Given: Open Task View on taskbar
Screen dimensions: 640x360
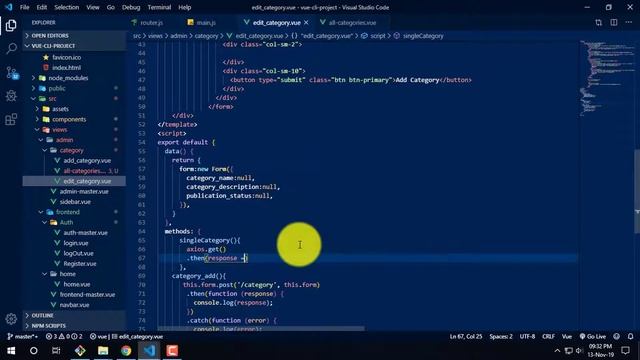Looking at the screenshot, I should click(x=56, y=351).
